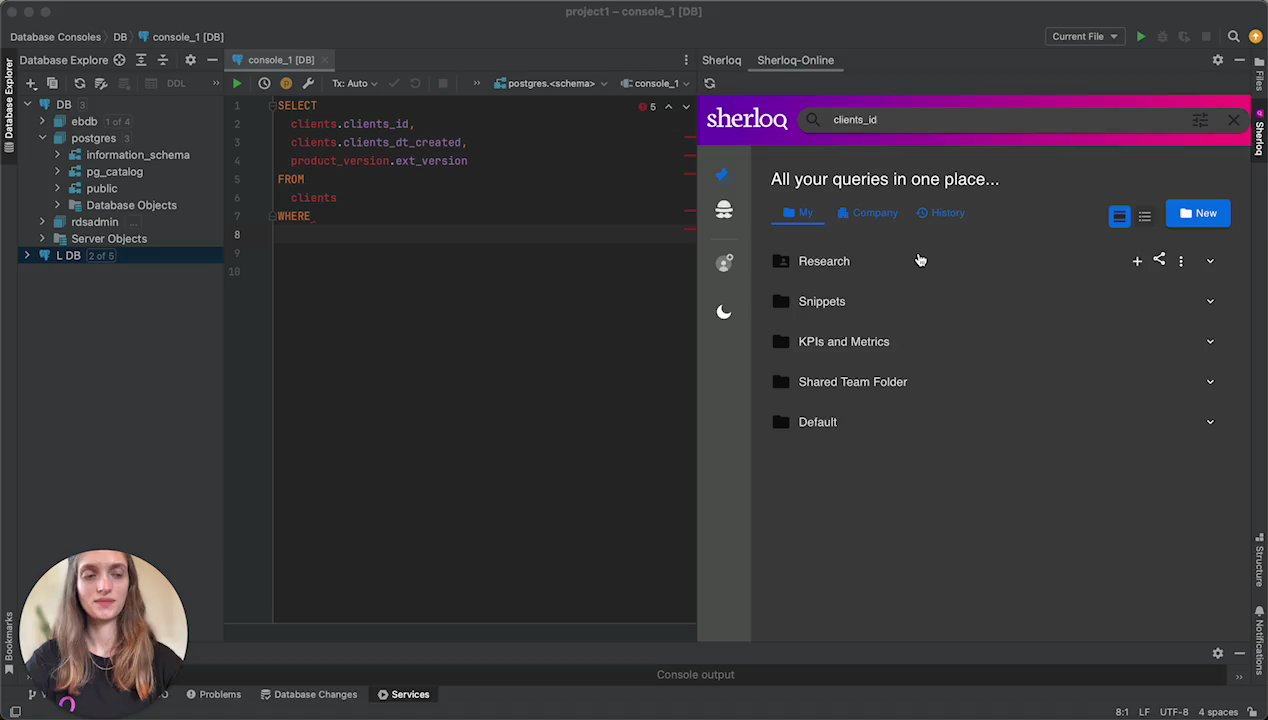
Task: Select the rdsadmin tree item
Action: (x=95, y=222)
